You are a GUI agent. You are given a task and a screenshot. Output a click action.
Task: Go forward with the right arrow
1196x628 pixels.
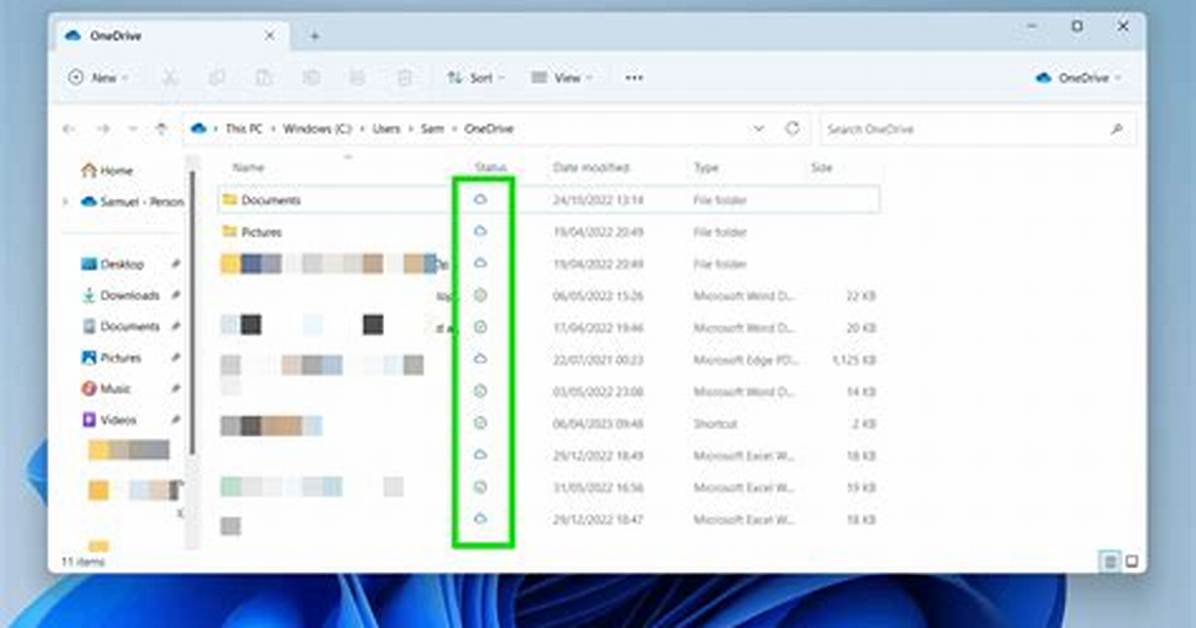[x=103, y=129]
